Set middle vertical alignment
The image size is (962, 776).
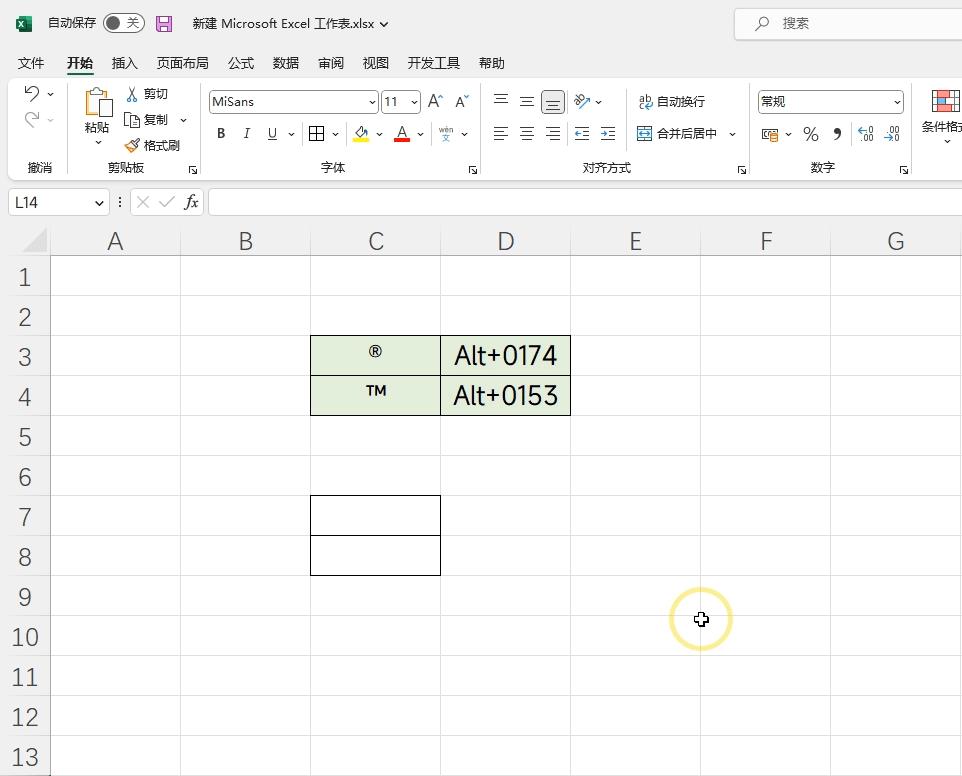click(x=527, y=101)
